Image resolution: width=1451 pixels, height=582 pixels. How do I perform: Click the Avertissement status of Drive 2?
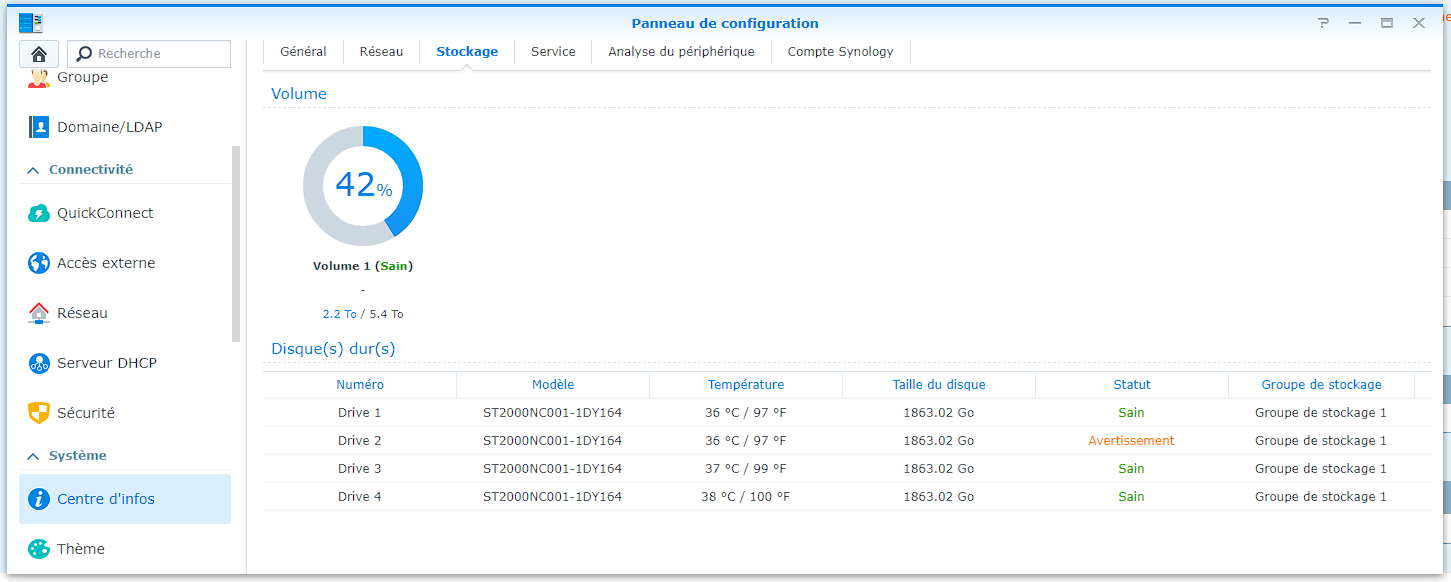[x=1131, y=441]
